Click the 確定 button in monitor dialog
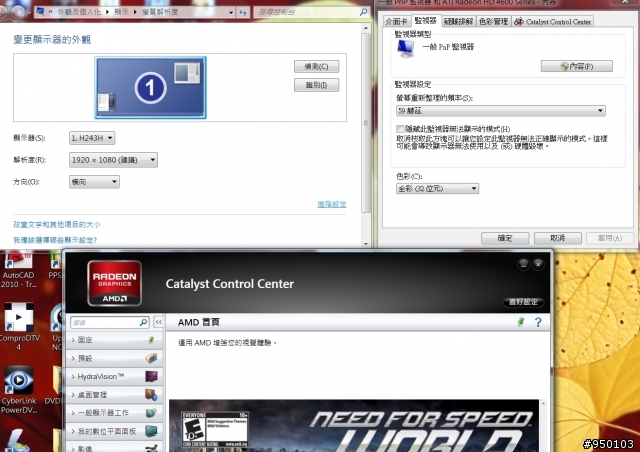640x452 pixels. pyautogui.click(x=505, y=238)
